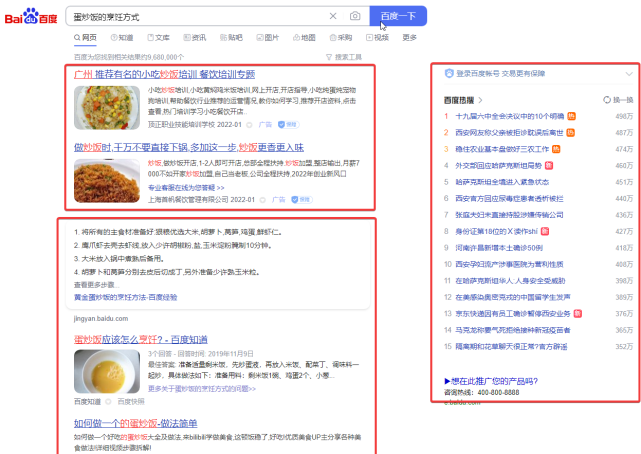641x454 pixels.
Task: Open hot search 外交部回应哈萨克斯坦局势
Action: pos(498,165)
